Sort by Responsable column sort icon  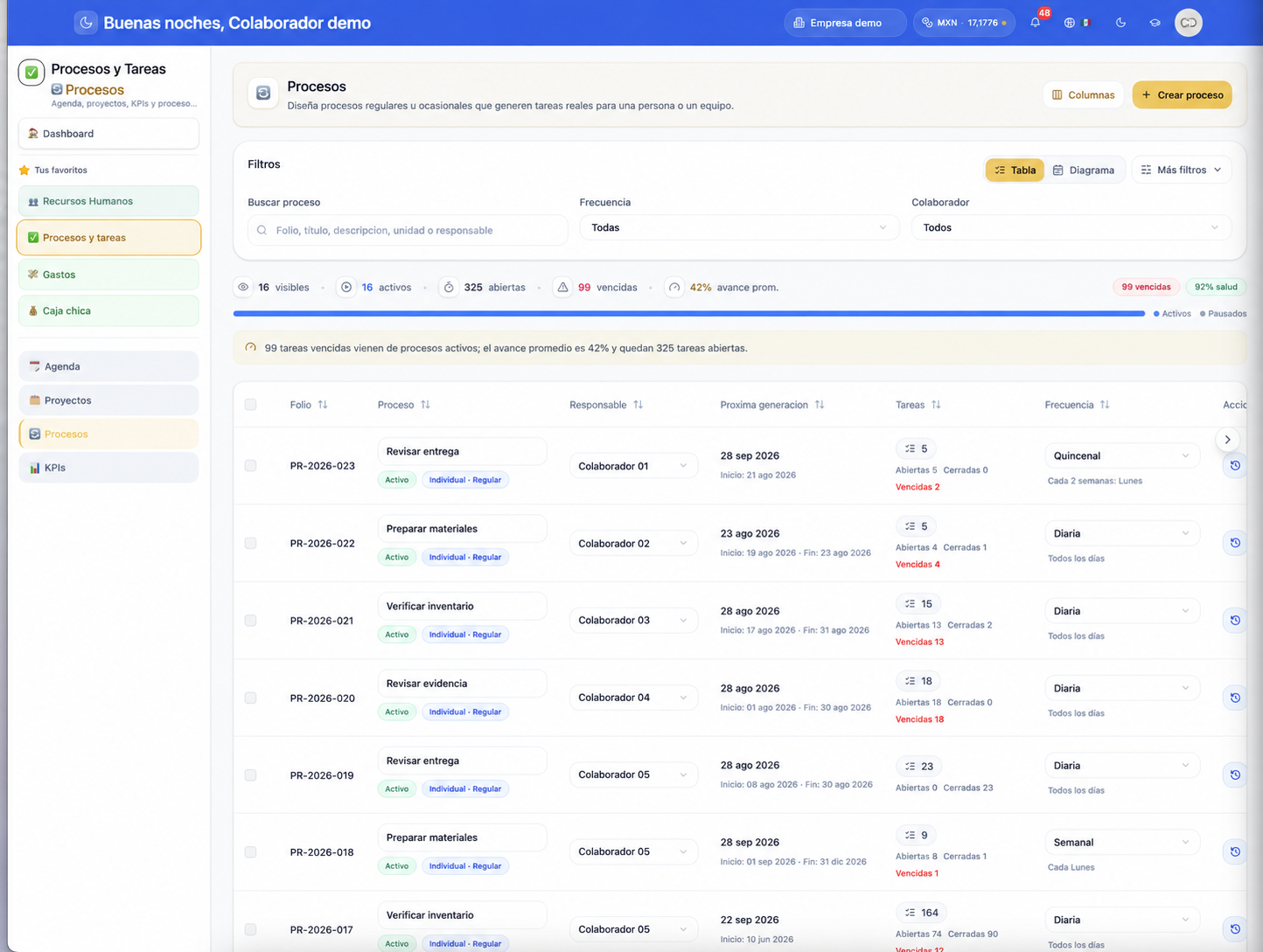[638, 405]
